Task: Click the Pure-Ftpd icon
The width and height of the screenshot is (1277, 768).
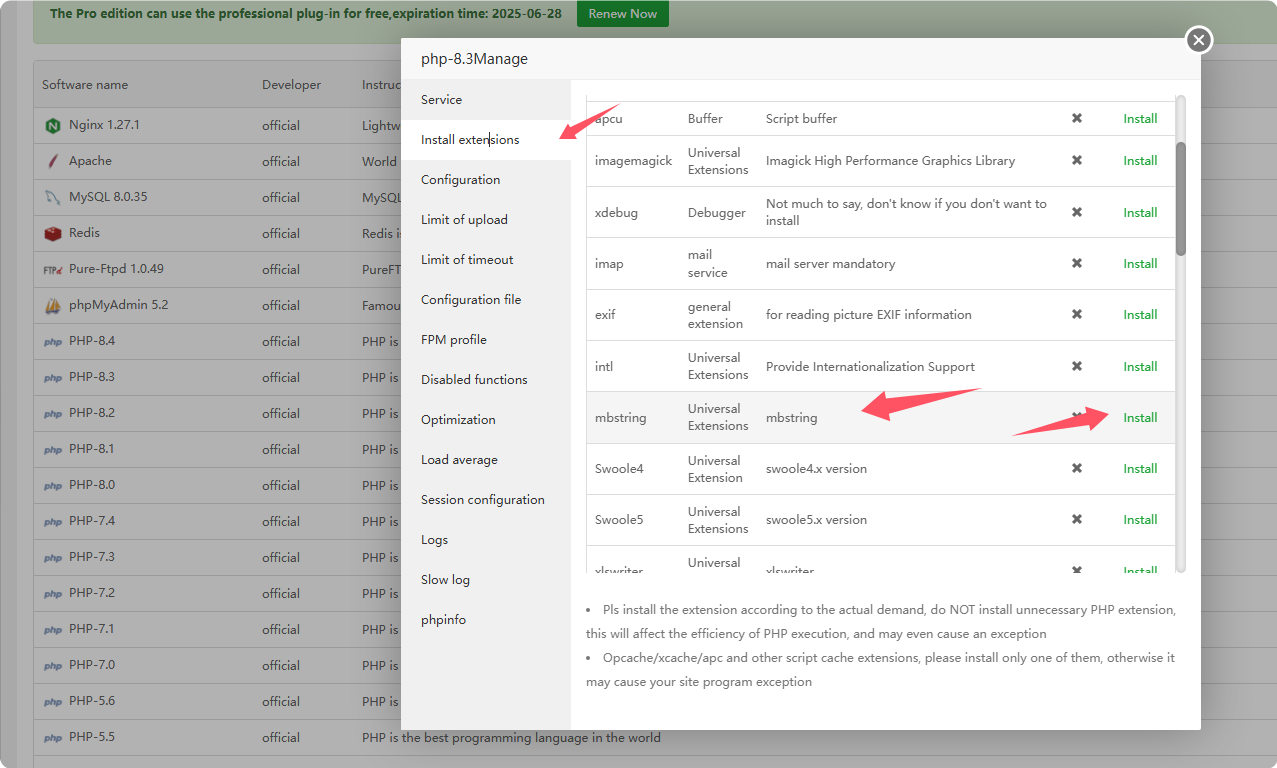Action: coord(53,270)
